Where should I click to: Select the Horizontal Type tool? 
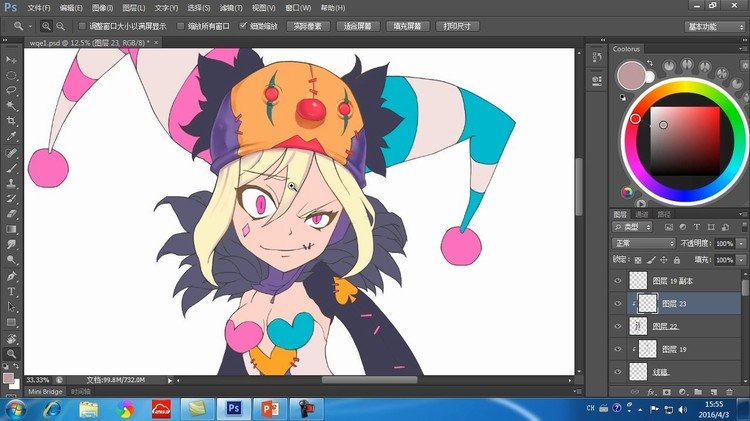click(11, 291)
